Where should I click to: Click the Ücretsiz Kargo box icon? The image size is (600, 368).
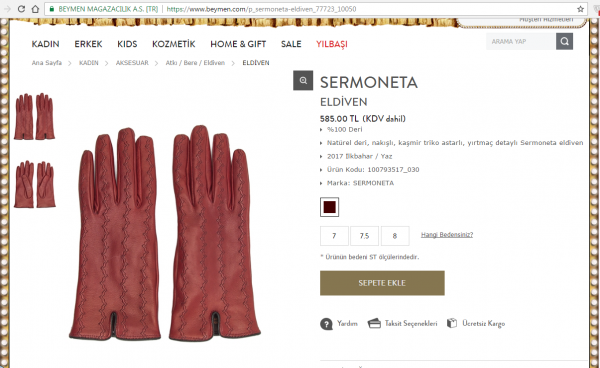click(452, 323)
